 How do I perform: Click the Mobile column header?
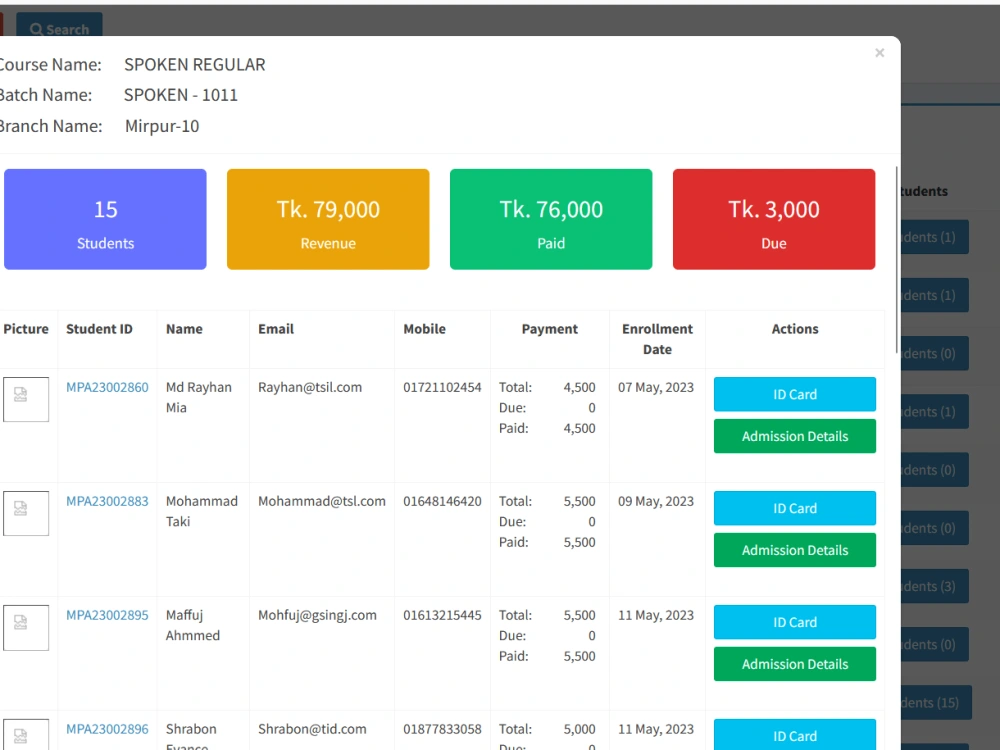tap(425, 329)
